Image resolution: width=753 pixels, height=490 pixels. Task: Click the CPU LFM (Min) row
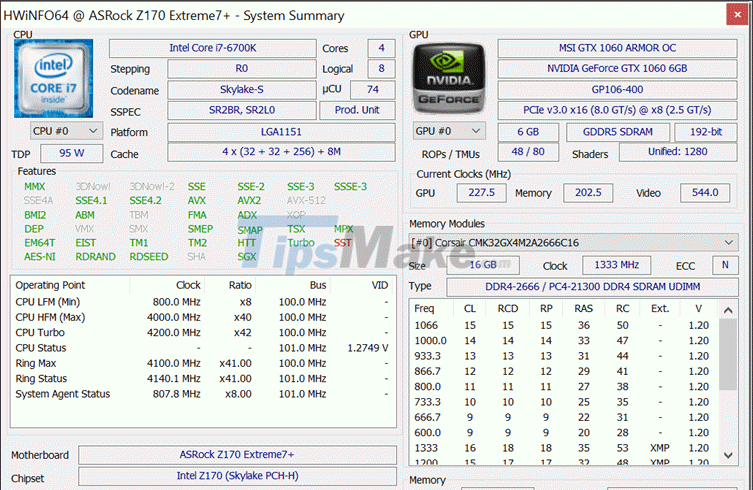[203, 302]
